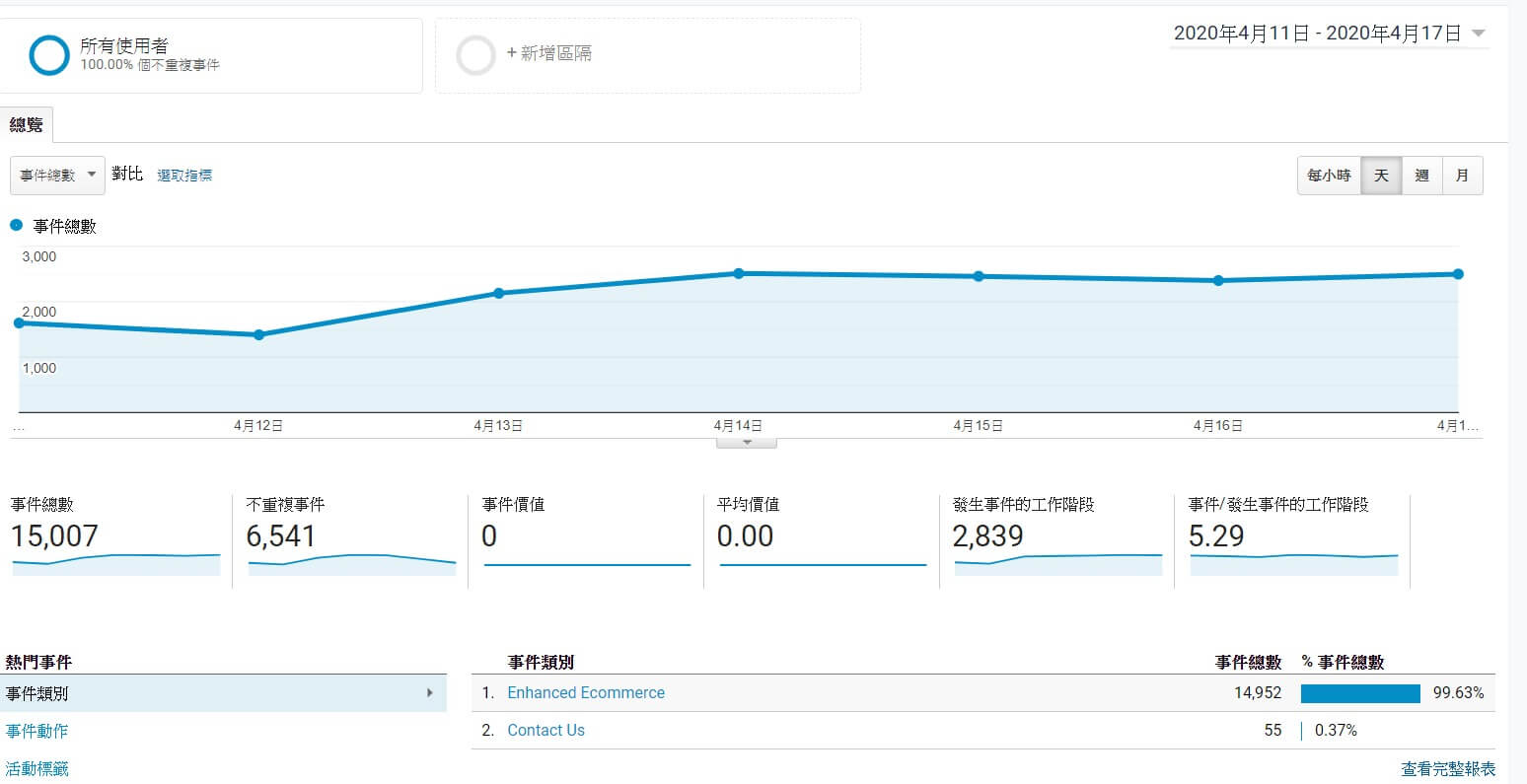Switch chart granularity to 天
The width and height of the screenshot is (1527, 784).
click(x=1381, y=176)
